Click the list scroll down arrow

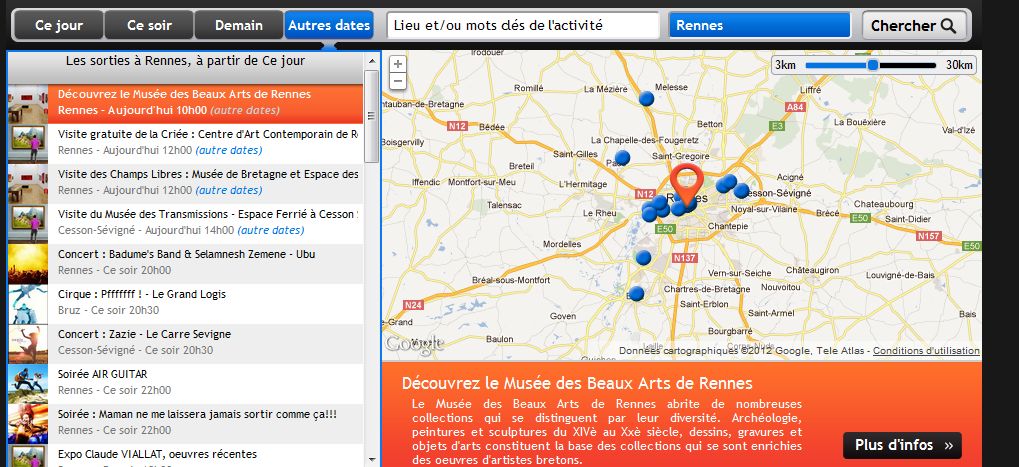click(372, 460)
